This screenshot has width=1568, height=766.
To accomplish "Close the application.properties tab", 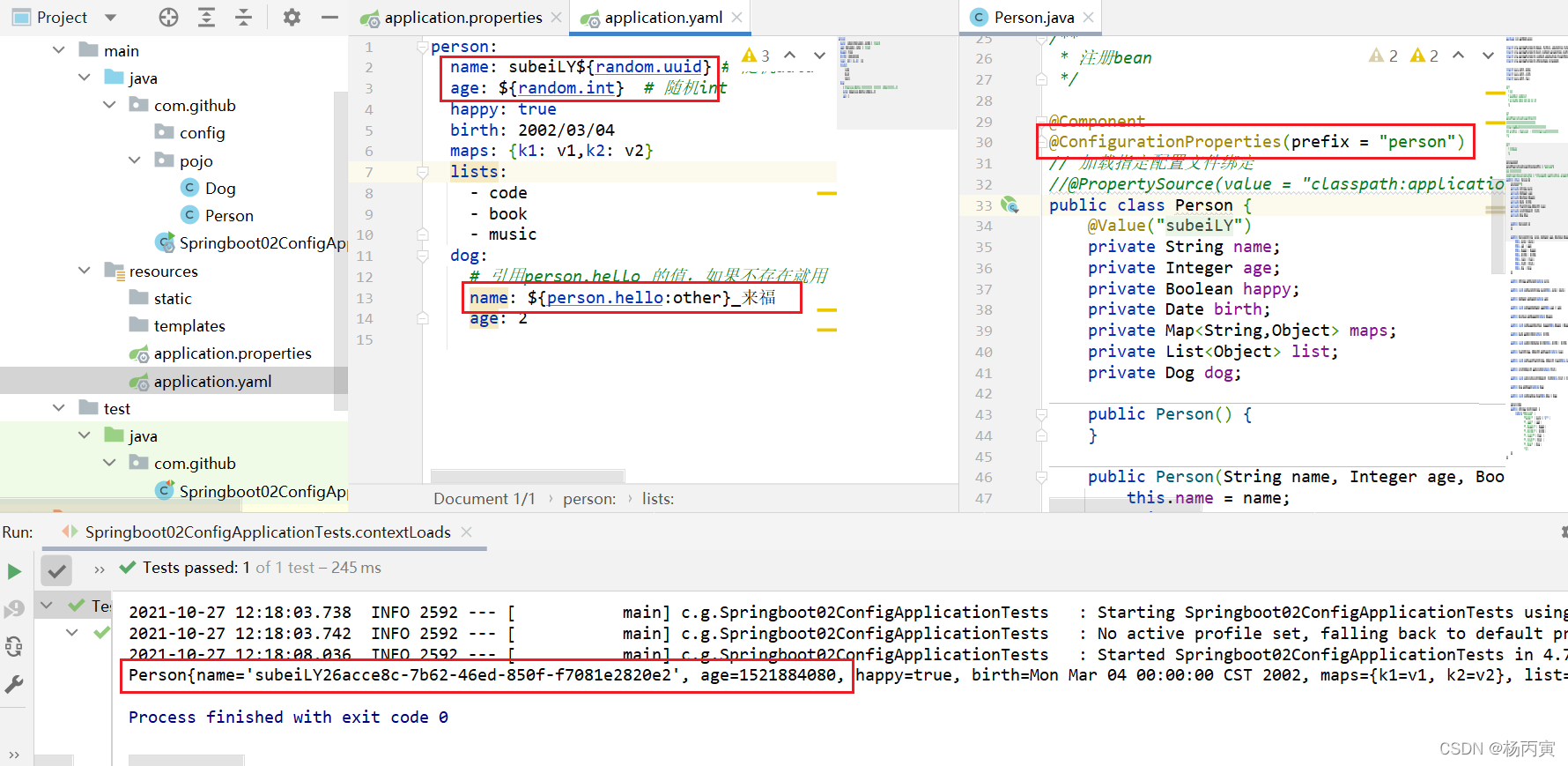I will tap(556, 18).
